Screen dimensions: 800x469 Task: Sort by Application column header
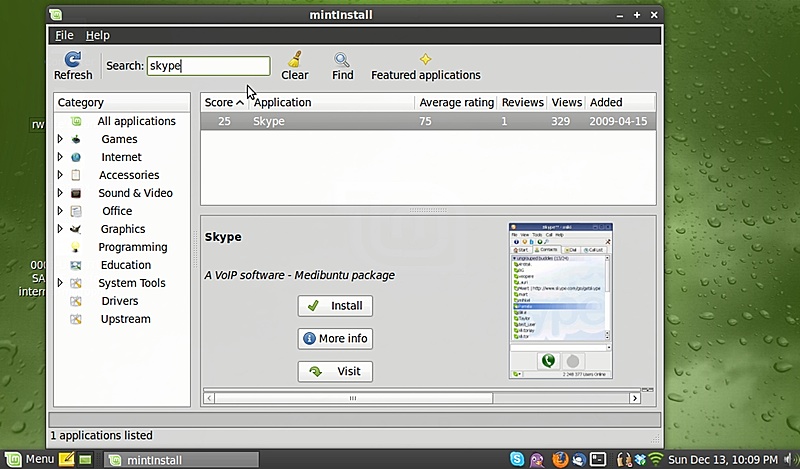tap(332, 102)
